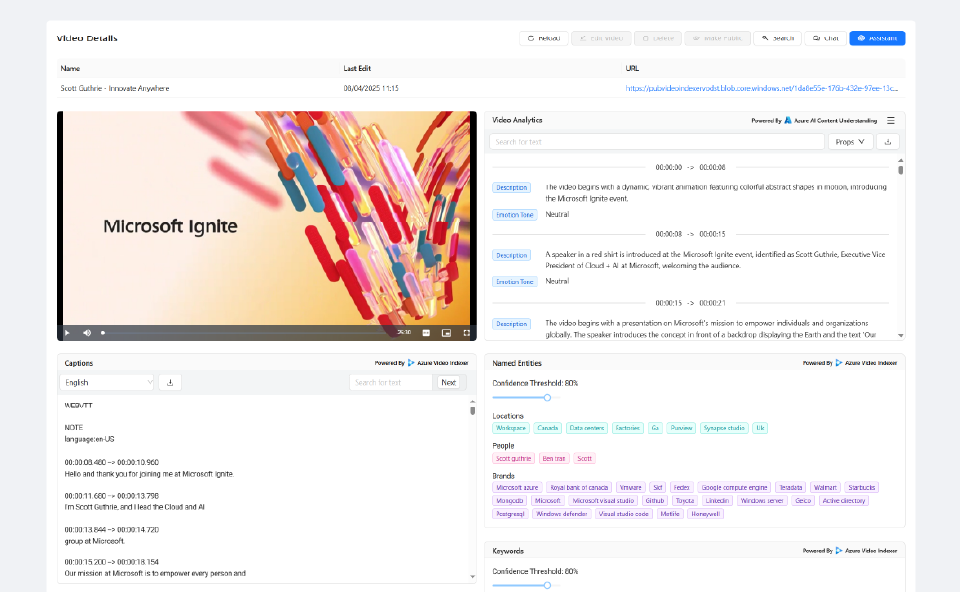This screenshot has height=592, width=961.
Task: Click the video progress bar handle
Action: coord(103,333)
